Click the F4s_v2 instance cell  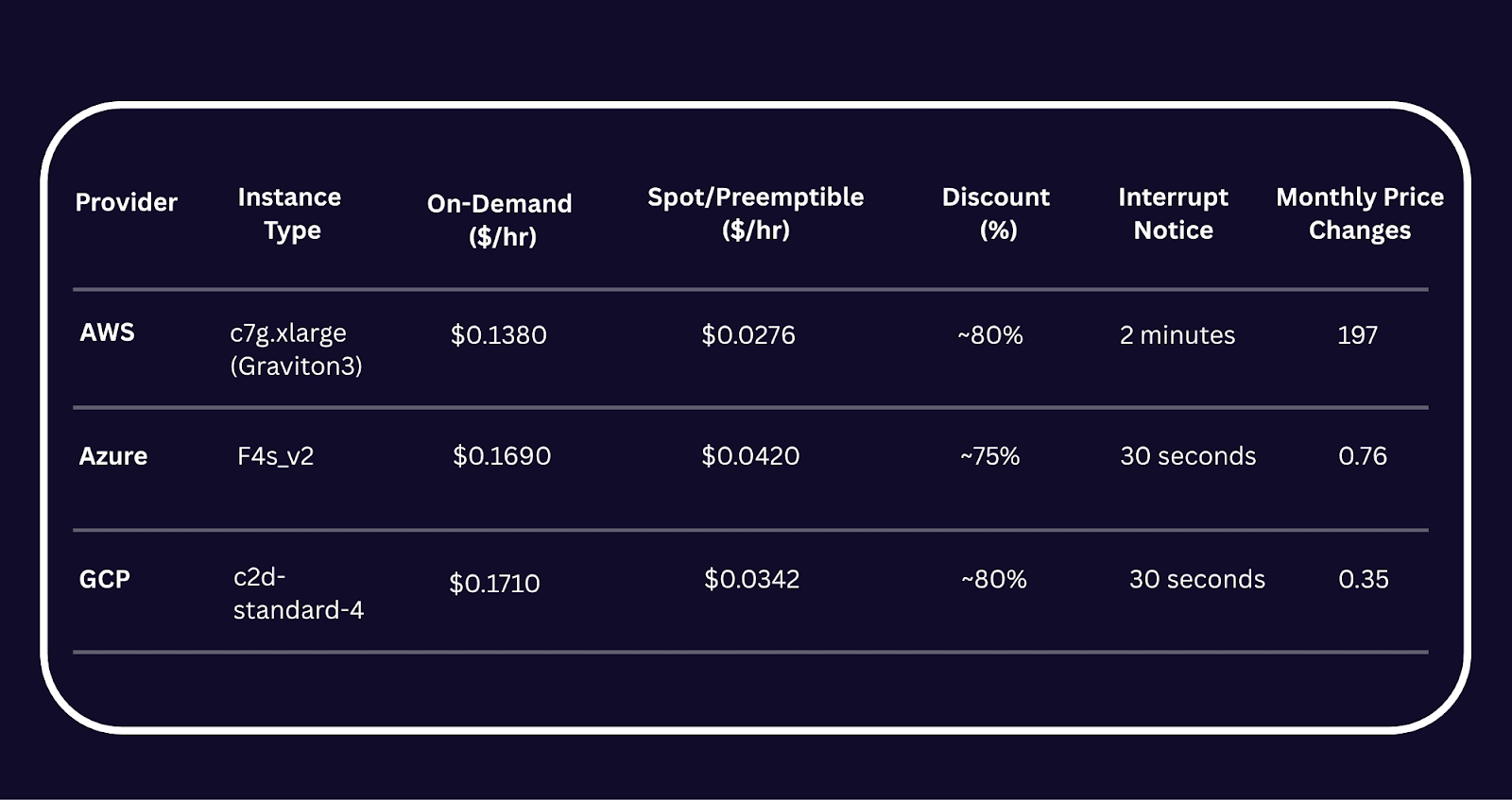click(x=275, y=456)
